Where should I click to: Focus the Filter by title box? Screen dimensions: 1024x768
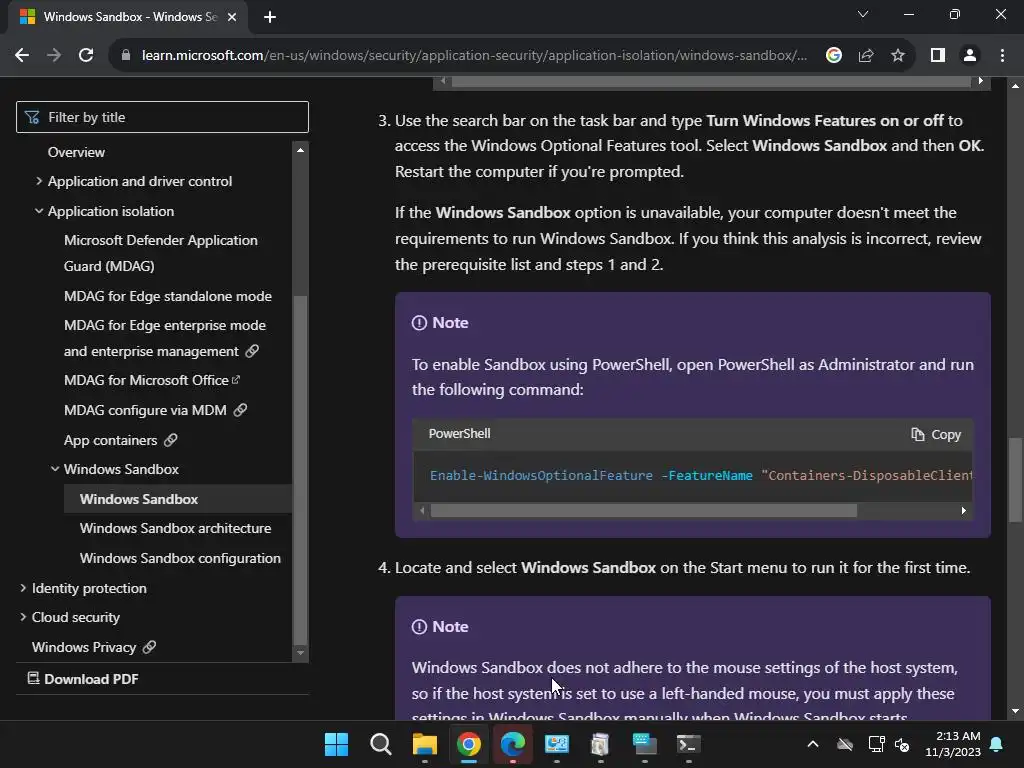162,117
